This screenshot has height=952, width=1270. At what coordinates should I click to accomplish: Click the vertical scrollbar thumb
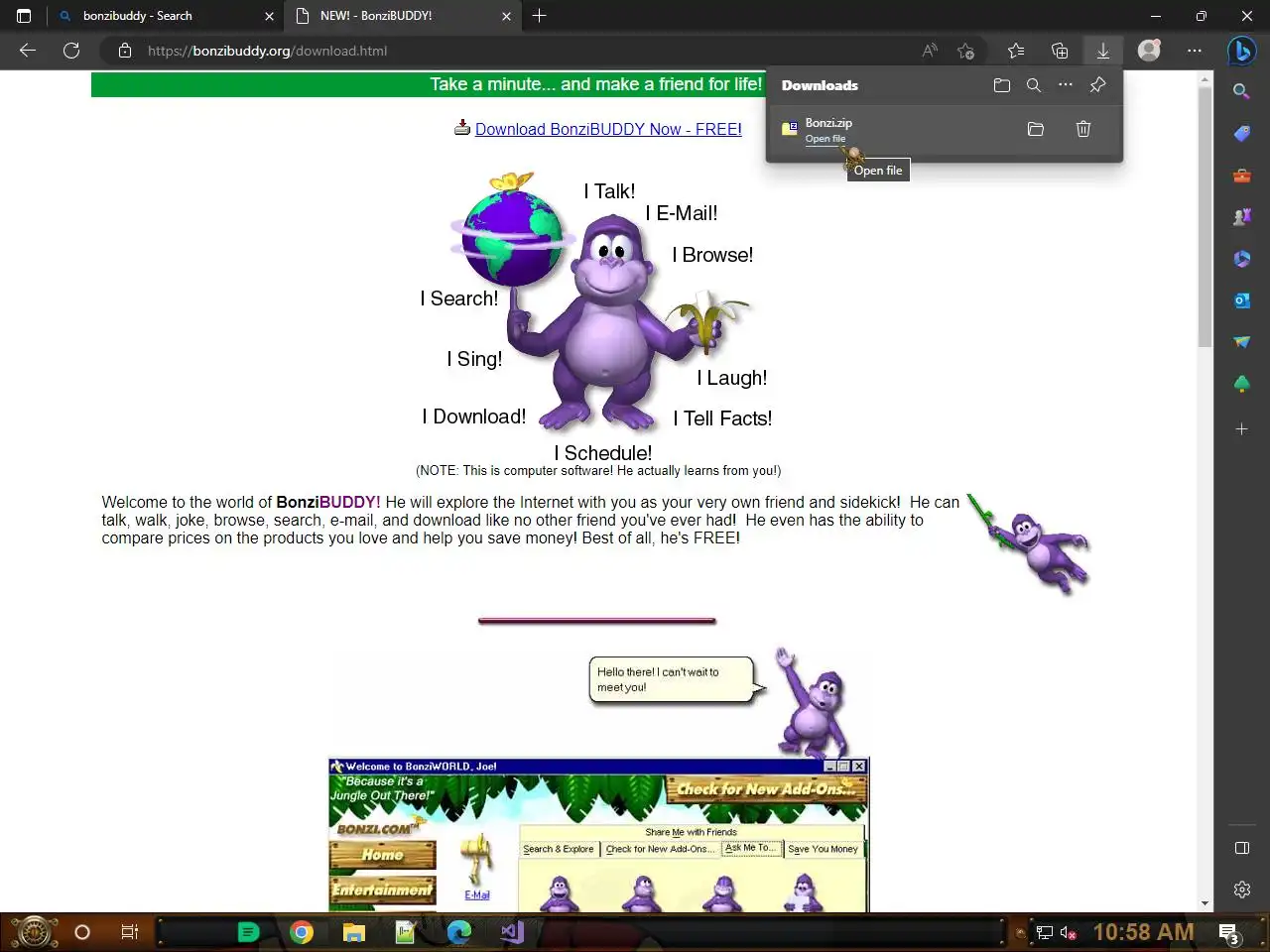click(1206, 216)
